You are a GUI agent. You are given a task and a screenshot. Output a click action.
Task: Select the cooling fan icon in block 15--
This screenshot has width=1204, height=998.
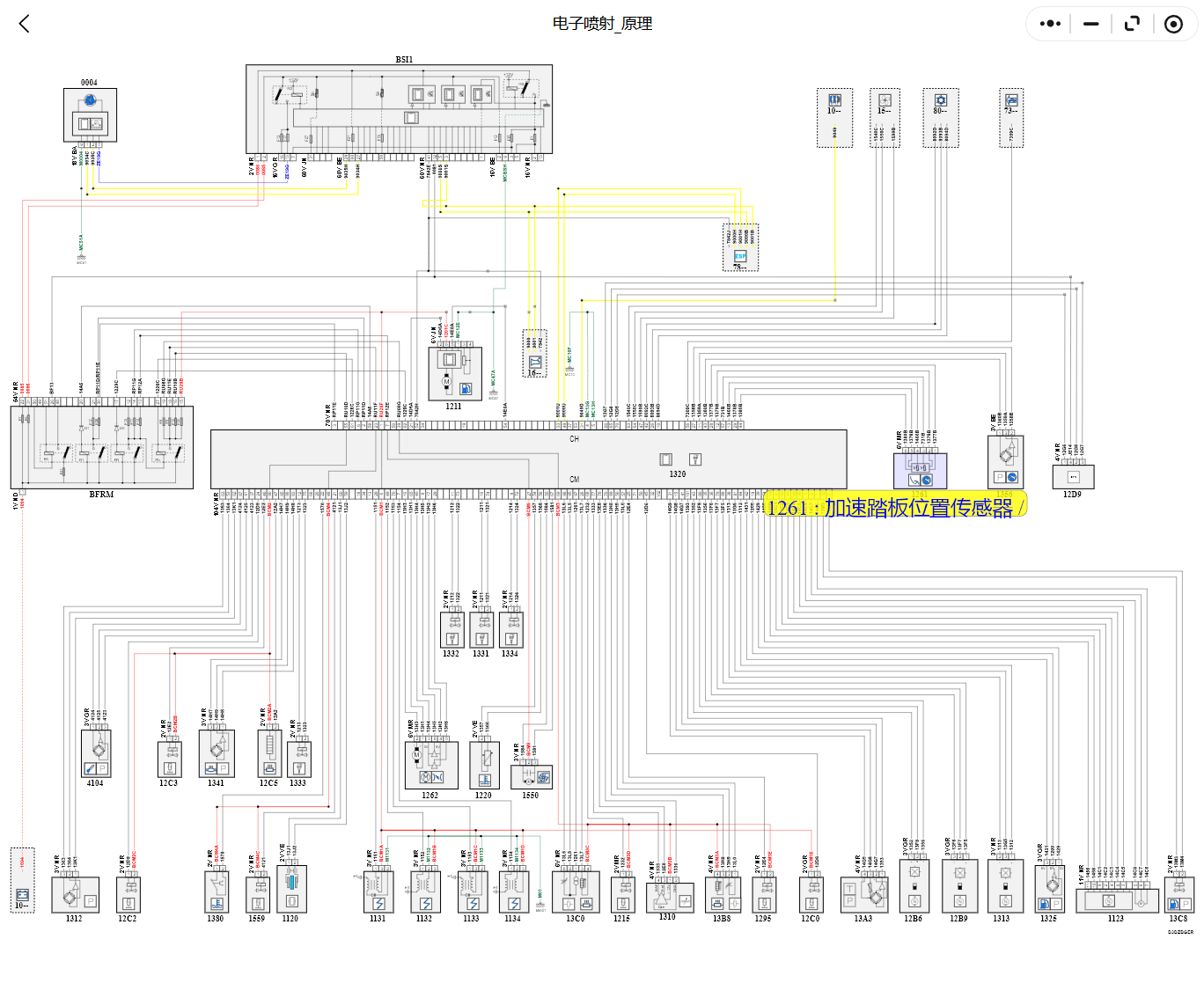pyautogui.click(x=885, y=99)
